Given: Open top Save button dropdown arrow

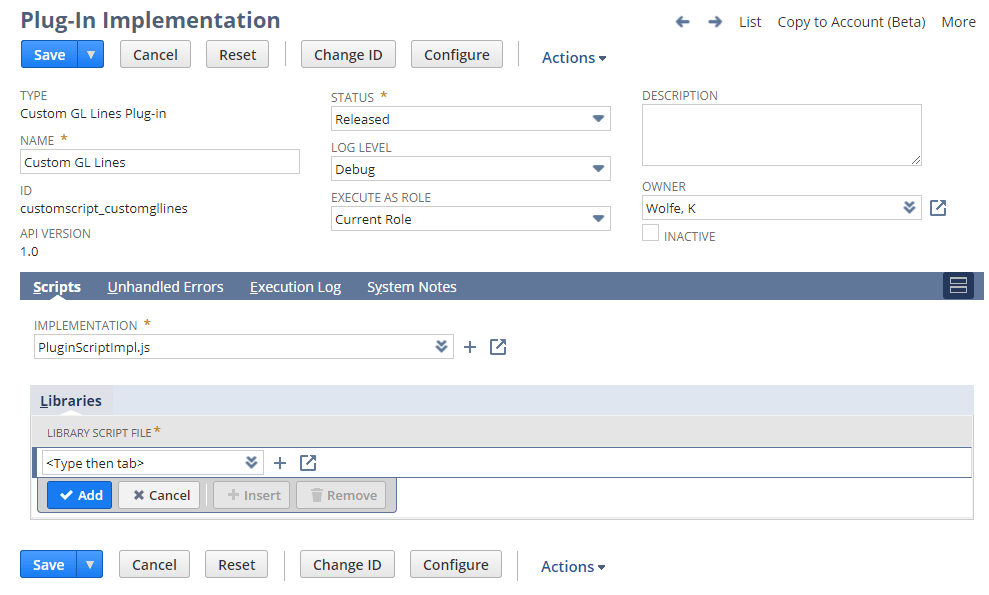Looking at the screenshot, I should point(91,54).
